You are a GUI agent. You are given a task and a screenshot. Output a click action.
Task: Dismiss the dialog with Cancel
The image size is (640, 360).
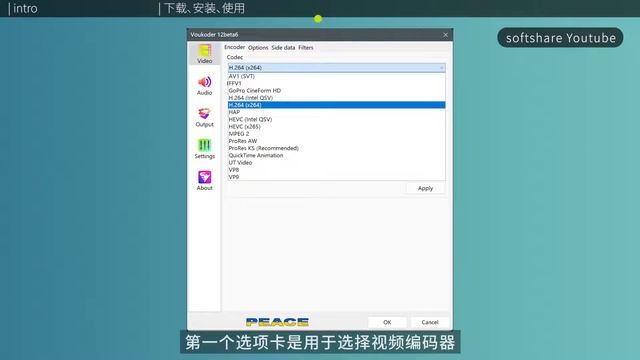point(430,322)
